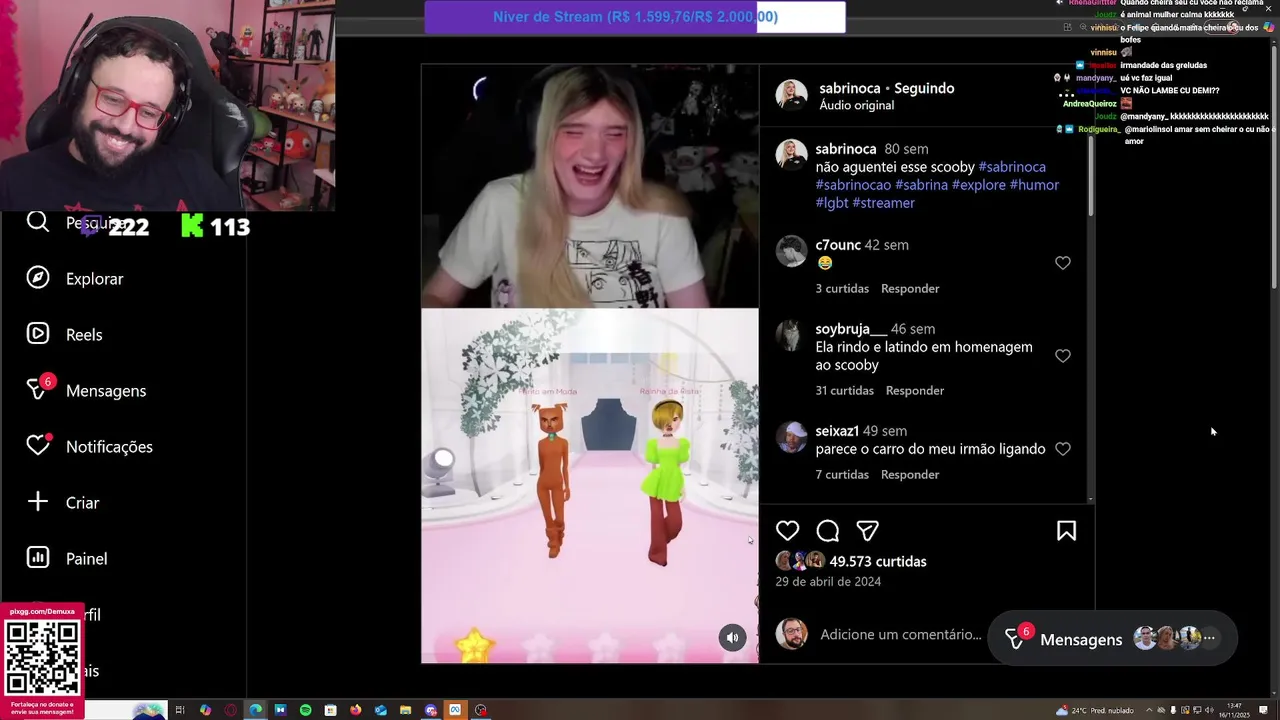Reply to seixaz1's comment via Responder
Viewport: 1280px width, 720px height.
(910, 474)
